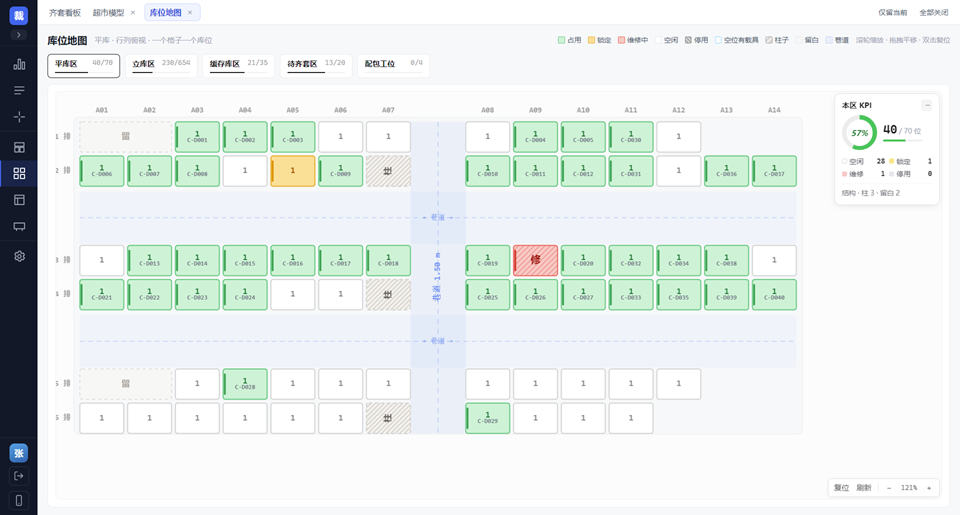Click 全部关闭 to close all tabs
The height and width of the screenshot is (515, 960).
click(x=934, y=12)
